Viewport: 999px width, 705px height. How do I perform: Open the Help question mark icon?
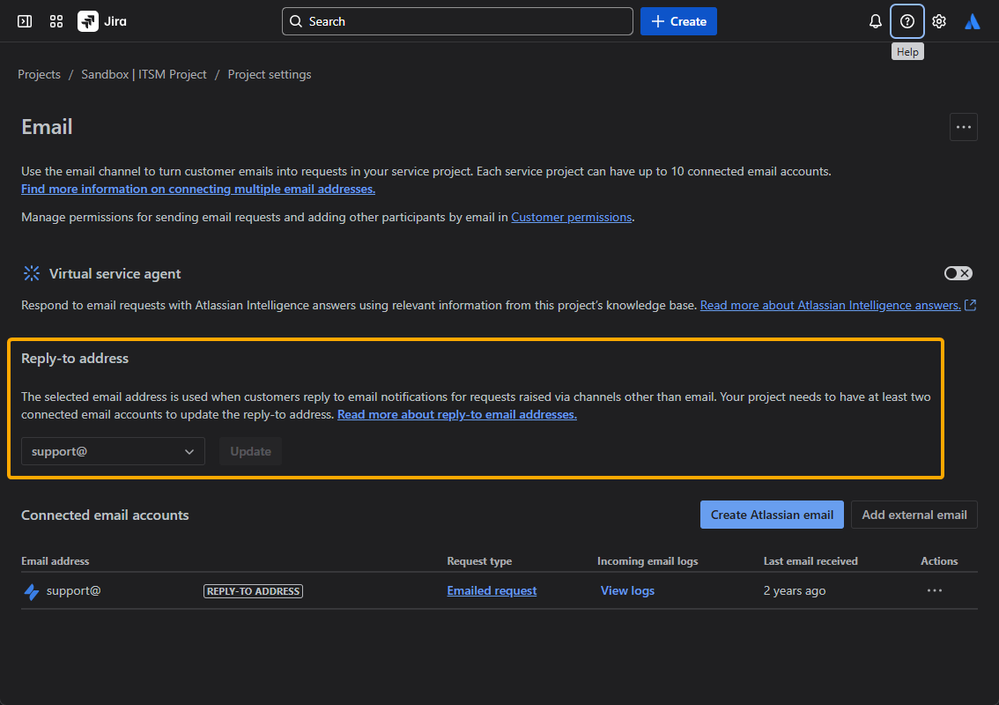[907, 21]
